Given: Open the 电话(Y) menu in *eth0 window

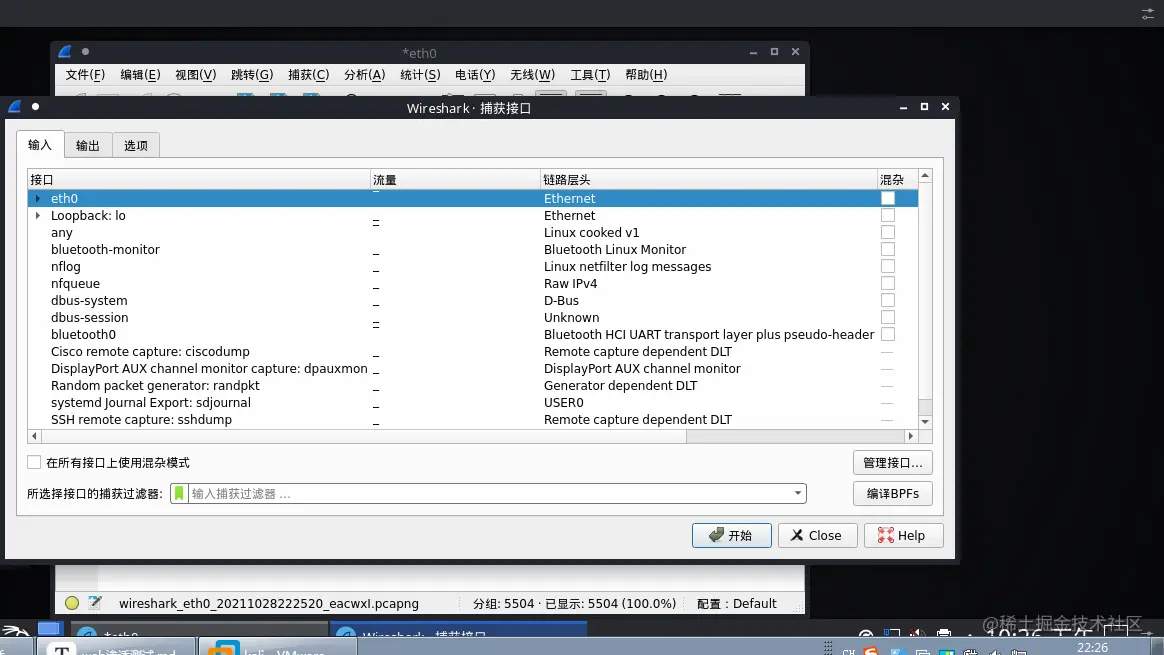Looking at the screenshot, I should pos(475,74).
